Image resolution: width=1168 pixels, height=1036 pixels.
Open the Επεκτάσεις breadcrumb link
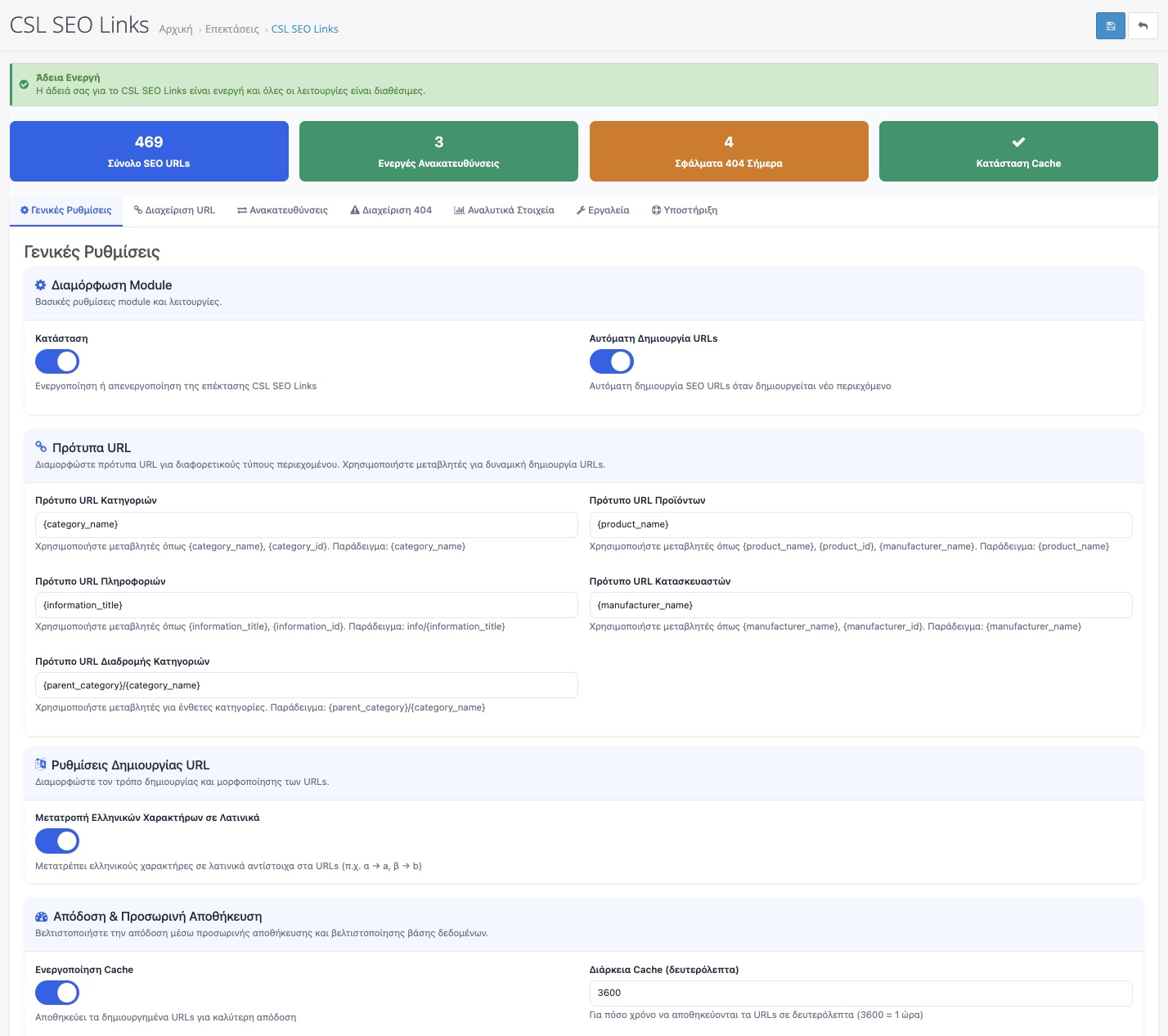point(232,29)
